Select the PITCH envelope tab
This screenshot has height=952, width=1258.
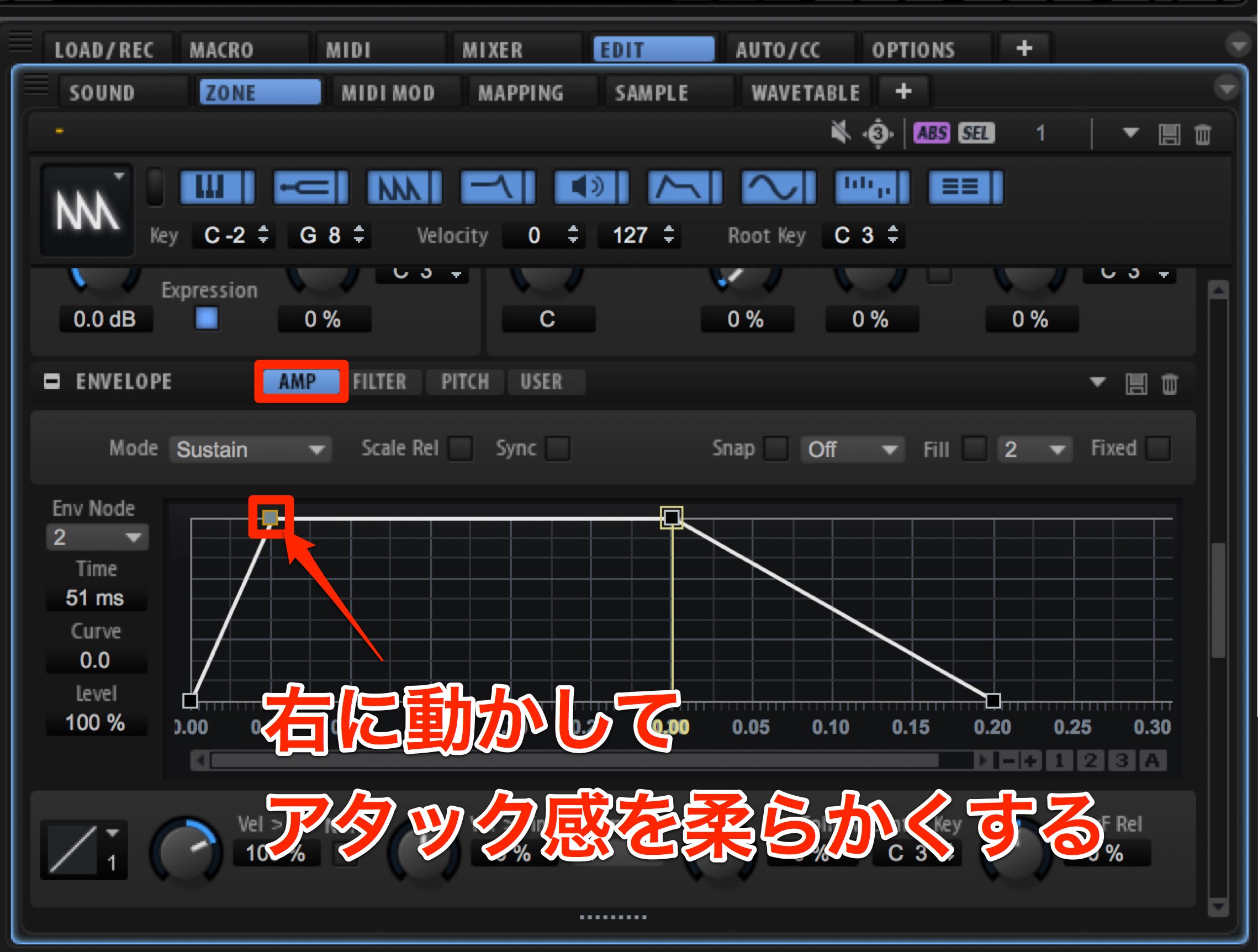(464, 381)
